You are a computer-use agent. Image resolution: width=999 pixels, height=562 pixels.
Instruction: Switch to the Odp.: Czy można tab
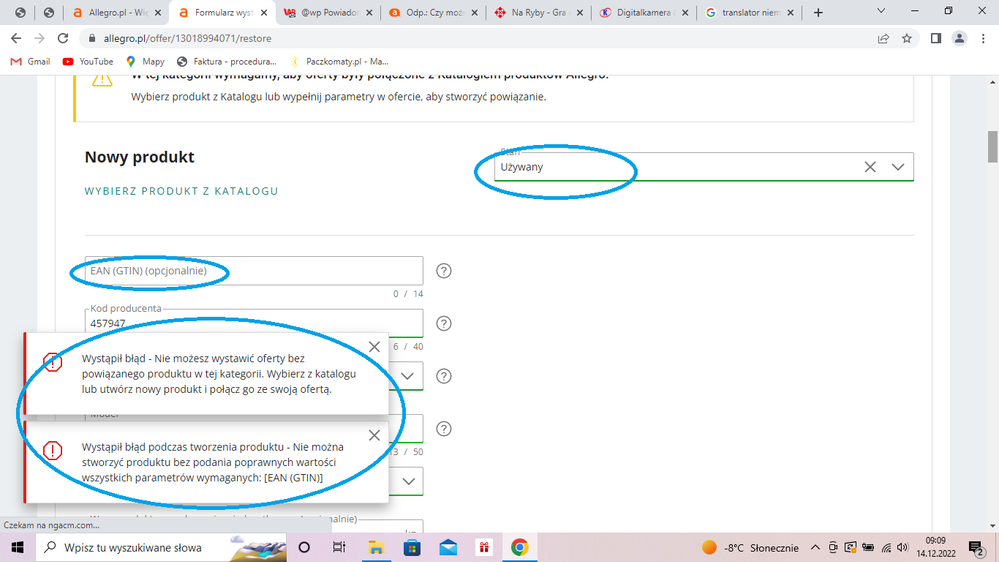[433, 12]
